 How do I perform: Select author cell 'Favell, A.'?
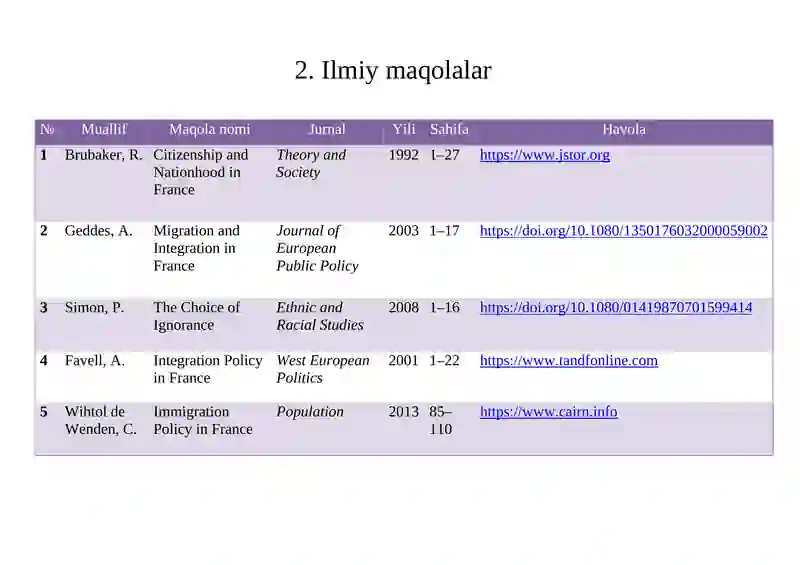click(95, 361)
